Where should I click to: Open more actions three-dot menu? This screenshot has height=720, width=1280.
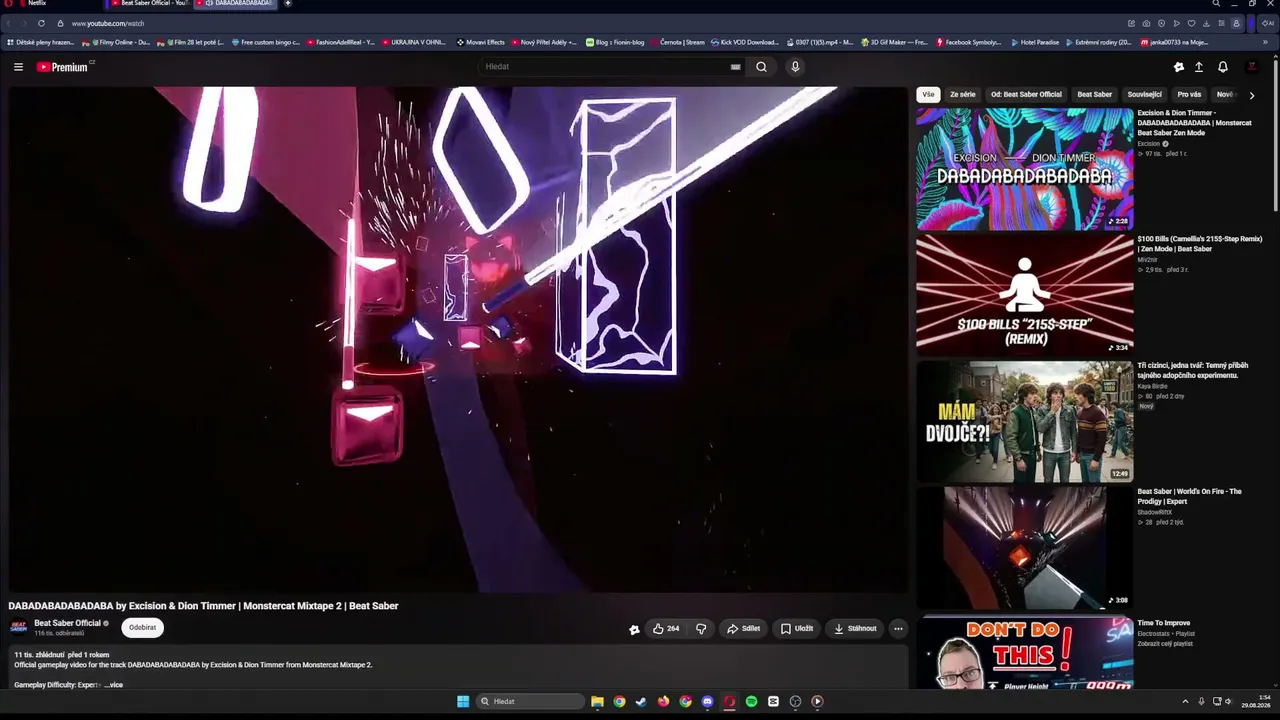898,628
